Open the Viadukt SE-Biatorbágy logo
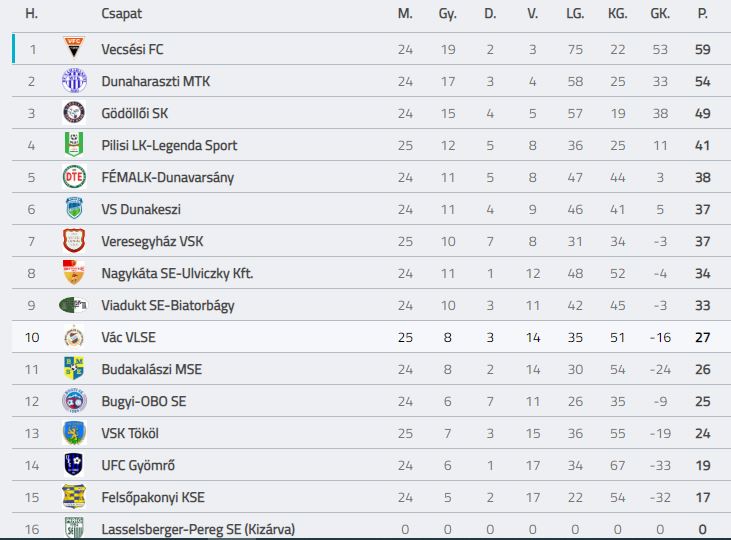The image size is (731, 540). (x=73, y=305)
